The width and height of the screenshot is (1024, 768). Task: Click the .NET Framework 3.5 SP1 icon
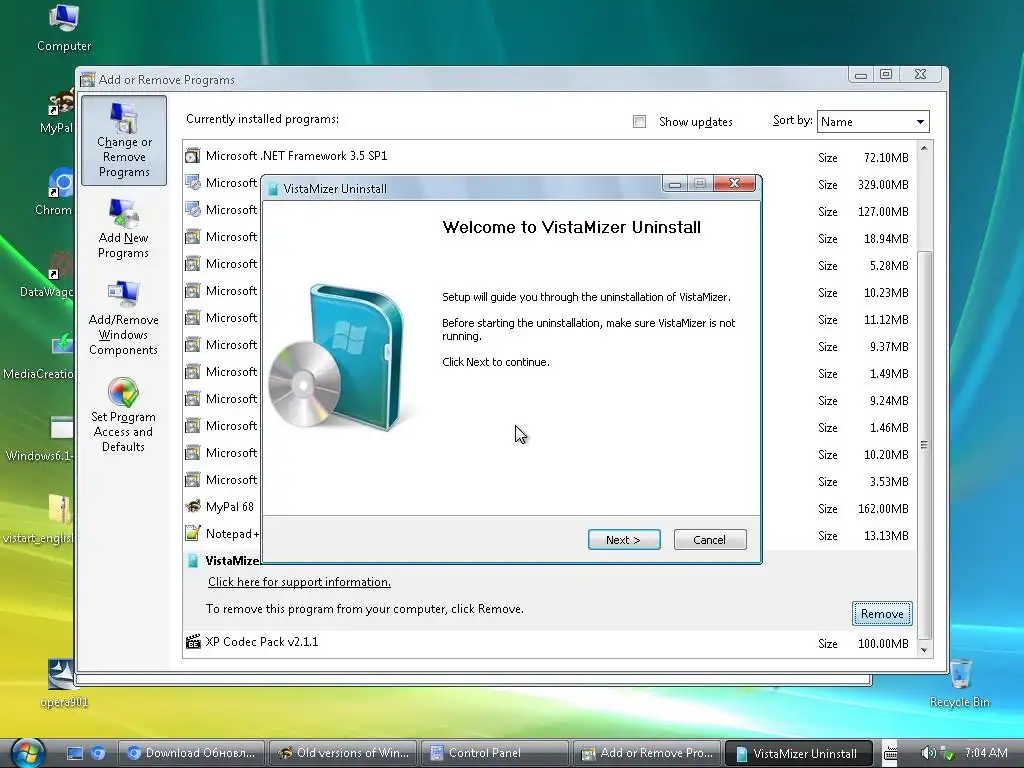click(x=192, y=156)
